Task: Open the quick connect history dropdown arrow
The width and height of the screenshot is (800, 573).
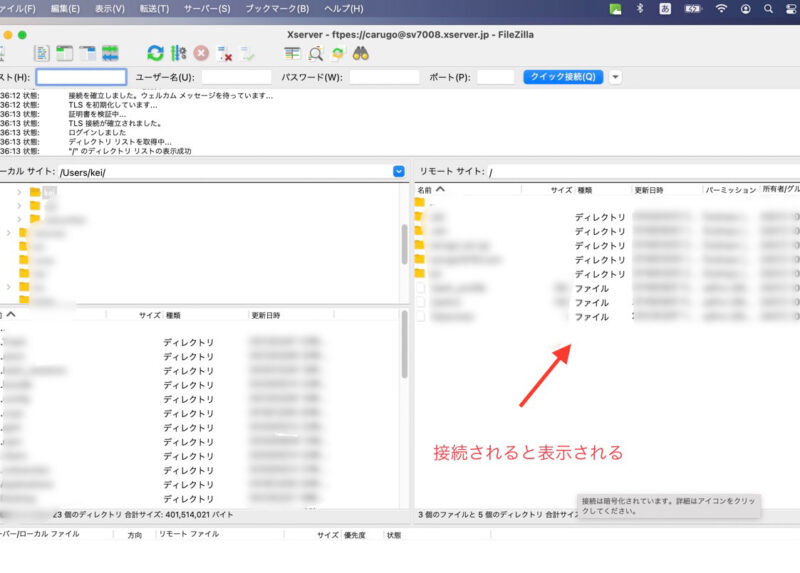Action: pos(615,77)
